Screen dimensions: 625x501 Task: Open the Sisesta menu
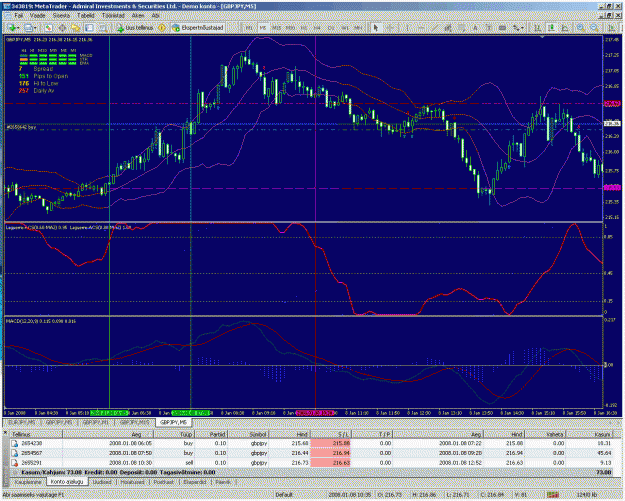(61, 16)
